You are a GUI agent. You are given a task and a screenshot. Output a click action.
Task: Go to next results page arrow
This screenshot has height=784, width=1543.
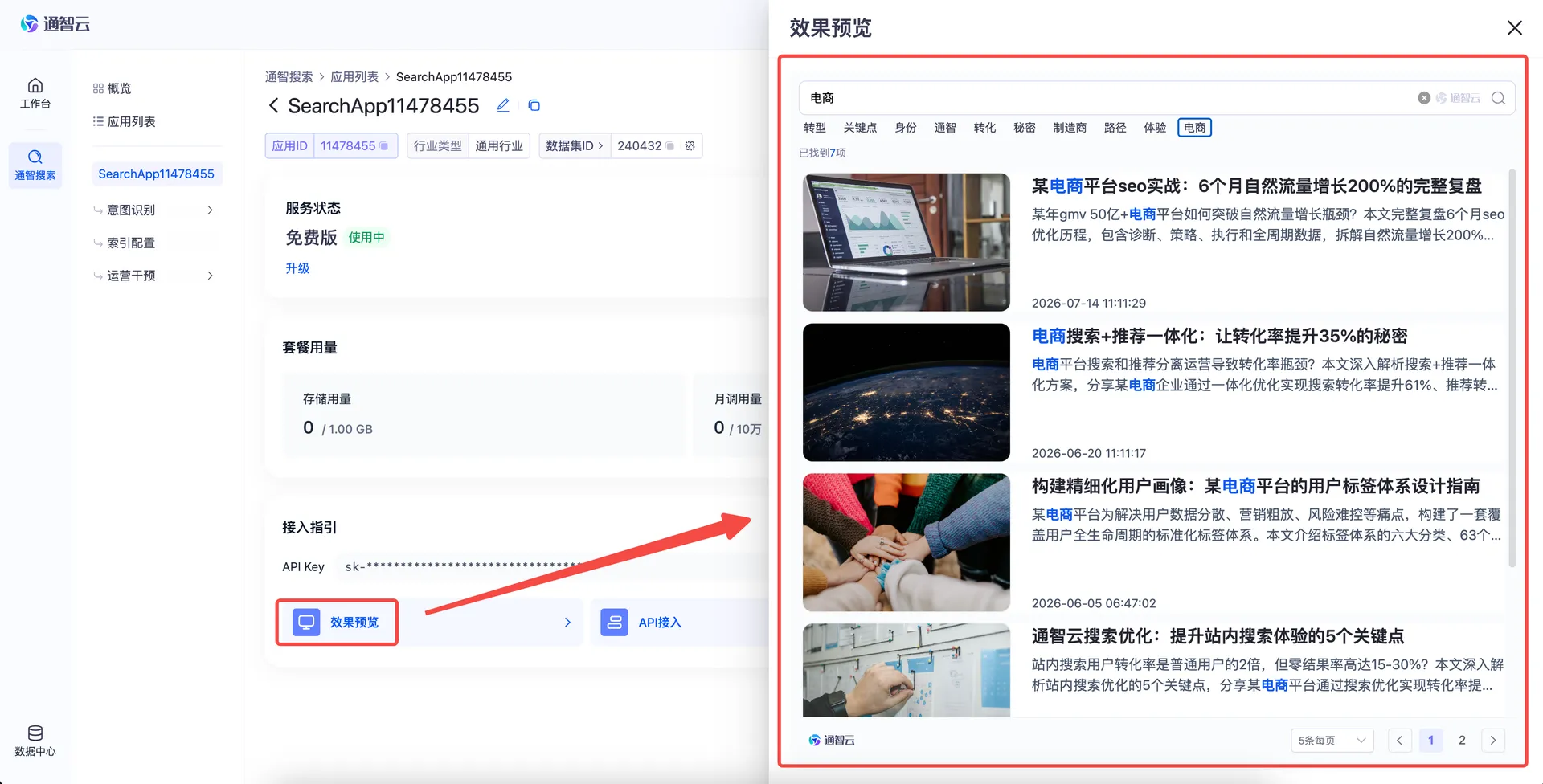(x=1493, y=740)
